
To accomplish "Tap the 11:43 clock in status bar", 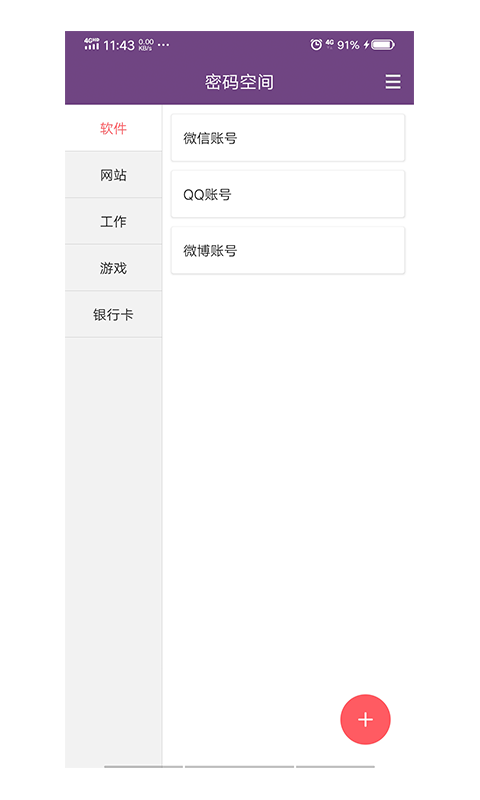I will [119, 45].
